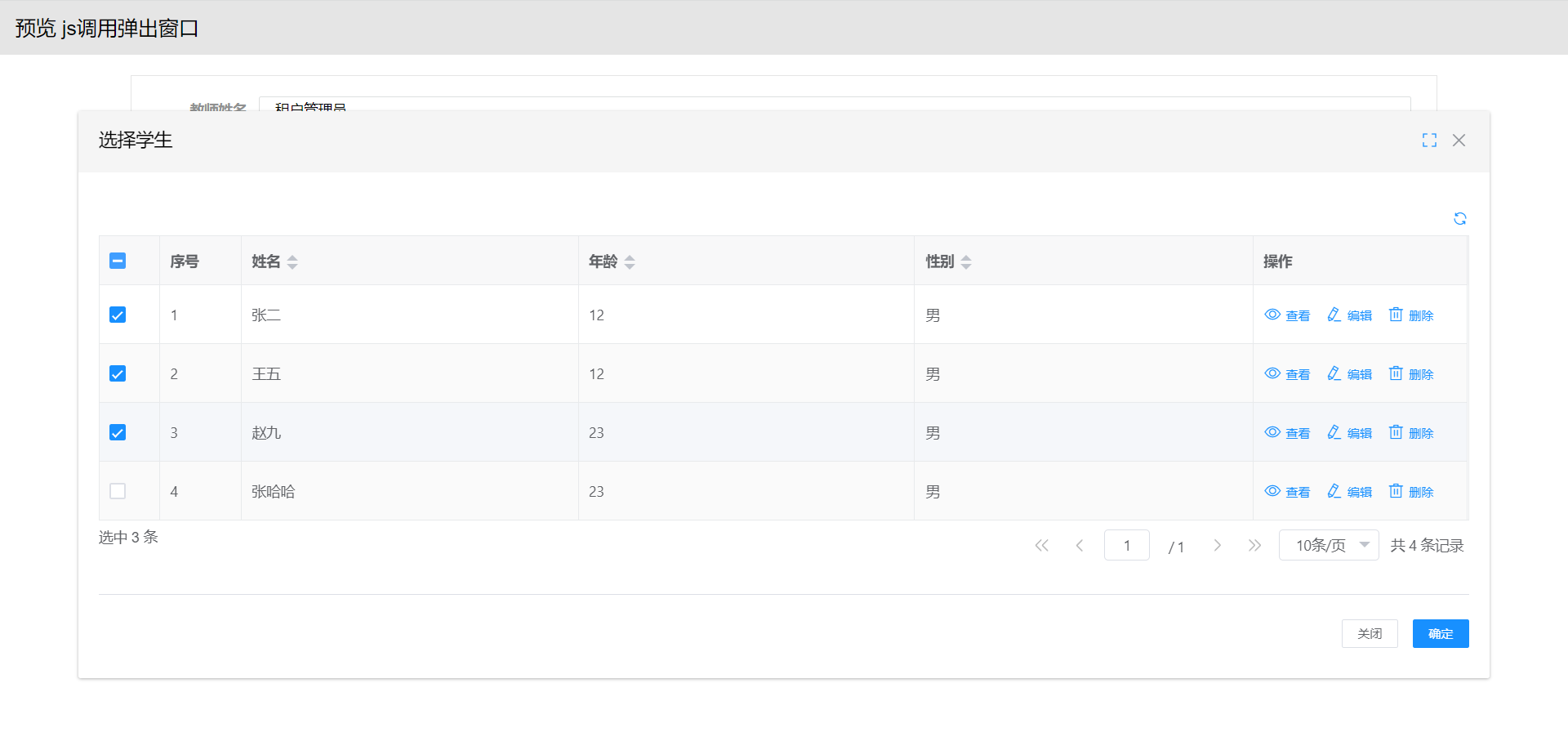1568x737 pixels.
Task: Click the 关闭 button
Action: [x=1369, y=633]
